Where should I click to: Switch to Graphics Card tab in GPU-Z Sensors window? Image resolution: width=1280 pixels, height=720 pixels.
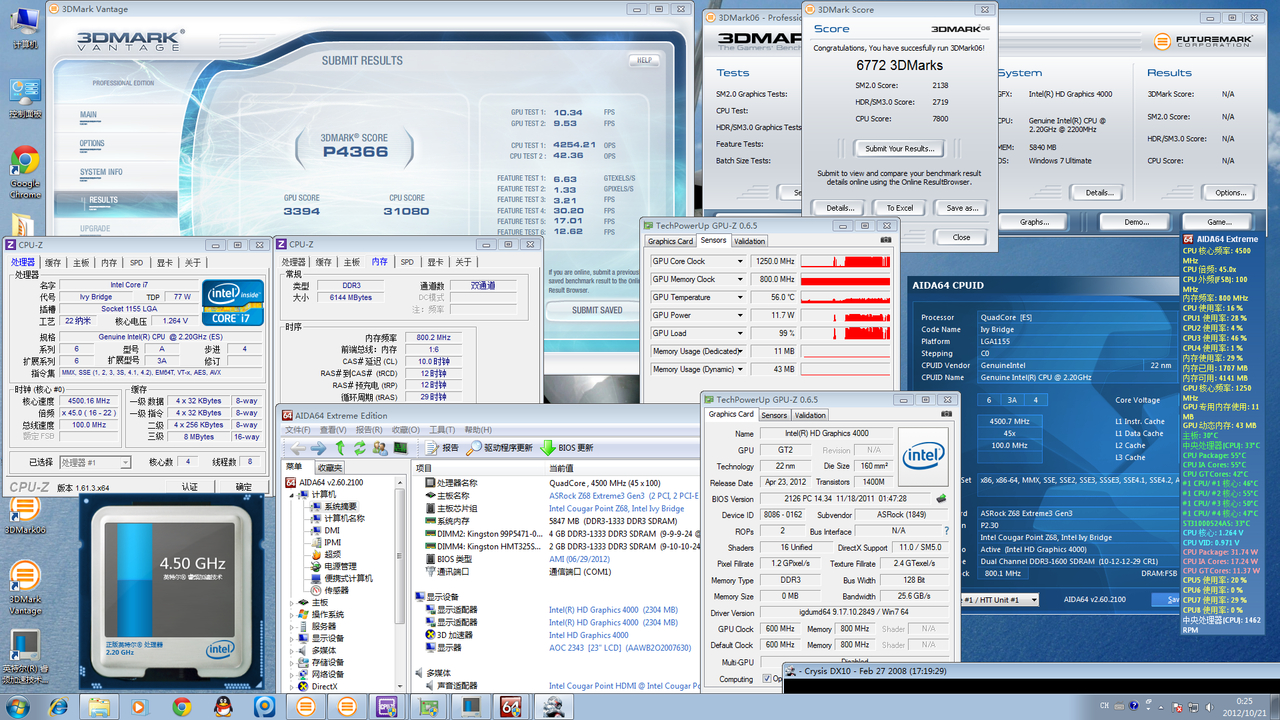[670, 241]
